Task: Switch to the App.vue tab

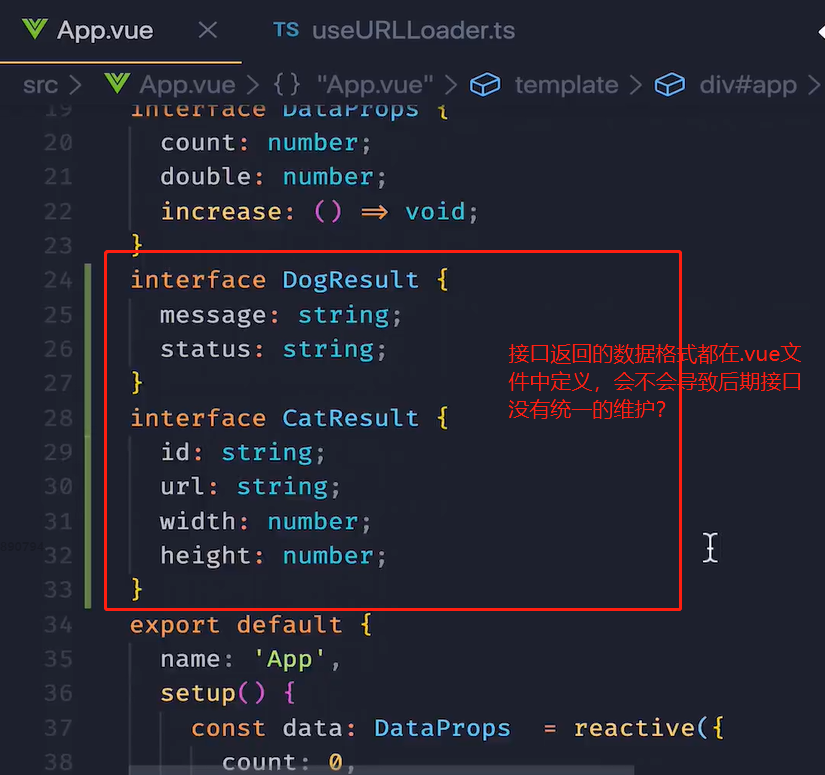Action: click(x=120, y=31)
